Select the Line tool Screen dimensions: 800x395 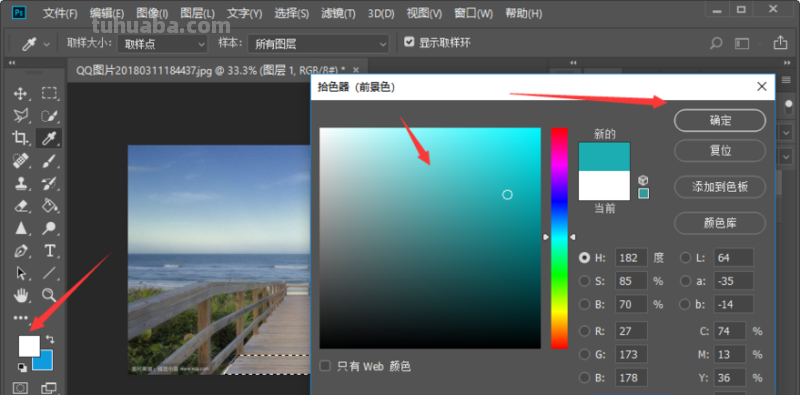tap(49, 273)
